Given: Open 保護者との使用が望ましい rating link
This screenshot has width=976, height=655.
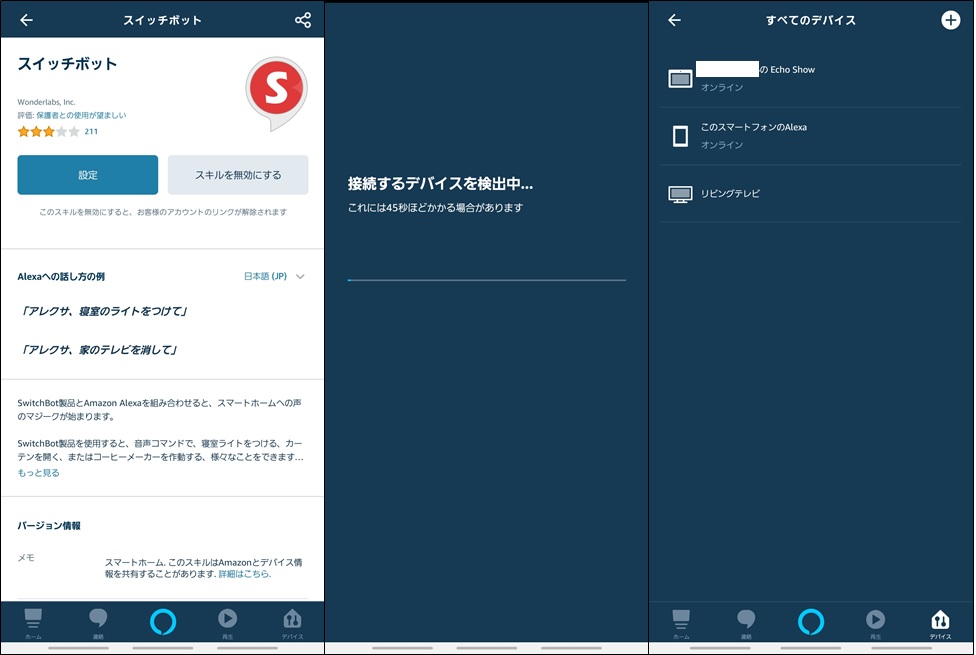Looking at the screenshot, I should pyautogui.click(x=81, y=115).
